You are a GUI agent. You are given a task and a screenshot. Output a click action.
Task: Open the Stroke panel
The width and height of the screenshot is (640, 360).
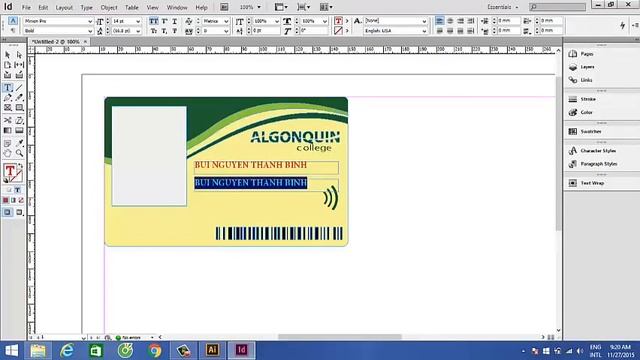click(588, 99)
